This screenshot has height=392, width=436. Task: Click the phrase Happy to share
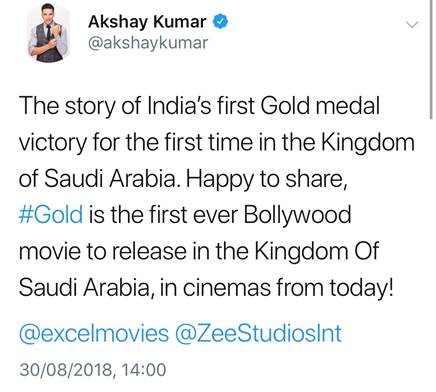(264, 179)
